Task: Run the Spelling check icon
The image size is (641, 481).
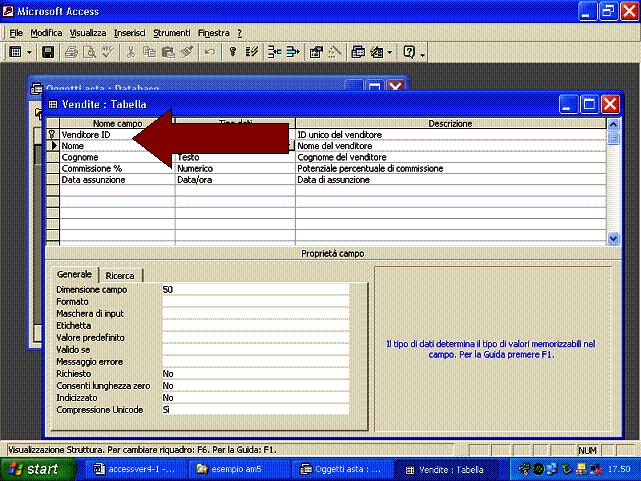Action: click(108, 52)
